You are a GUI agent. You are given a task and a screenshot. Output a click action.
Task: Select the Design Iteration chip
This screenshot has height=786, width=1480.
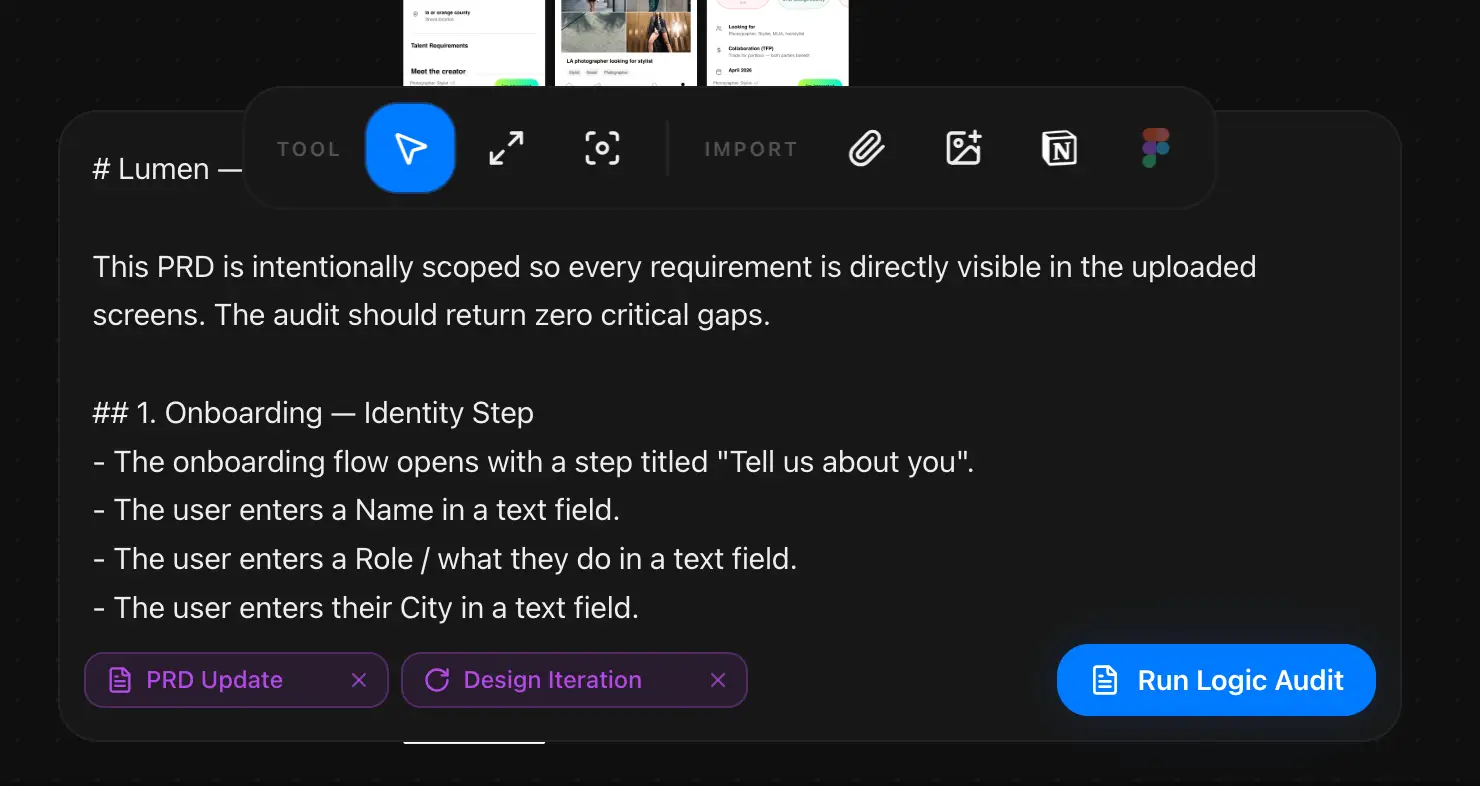pyautogui.click(x=574, y=680)
